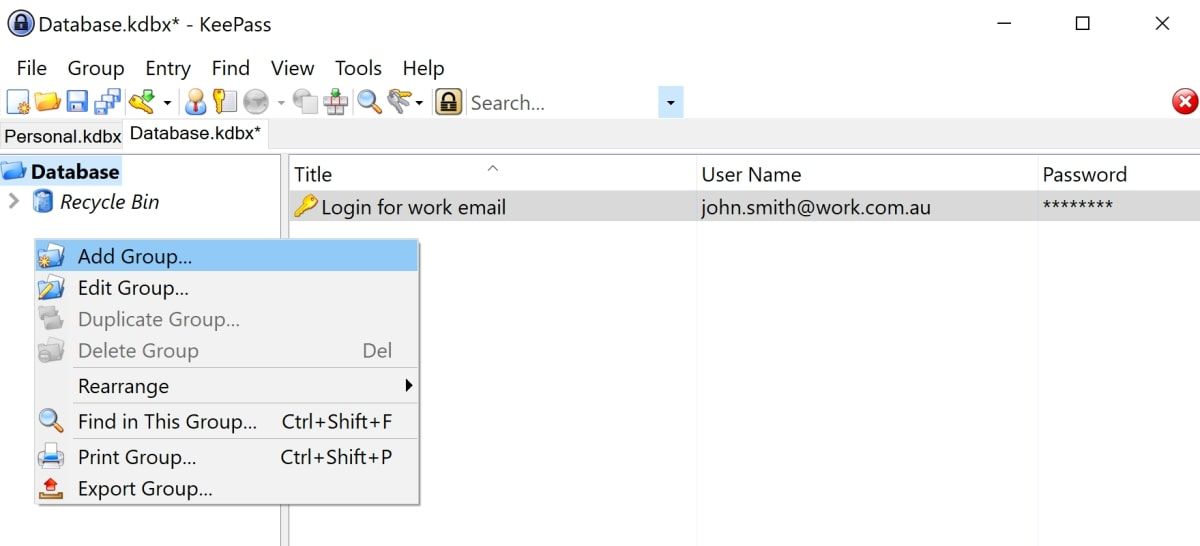Open the Rearrange submenu
This screenshot has height=546, width=1200.
[x=227, y=386]
